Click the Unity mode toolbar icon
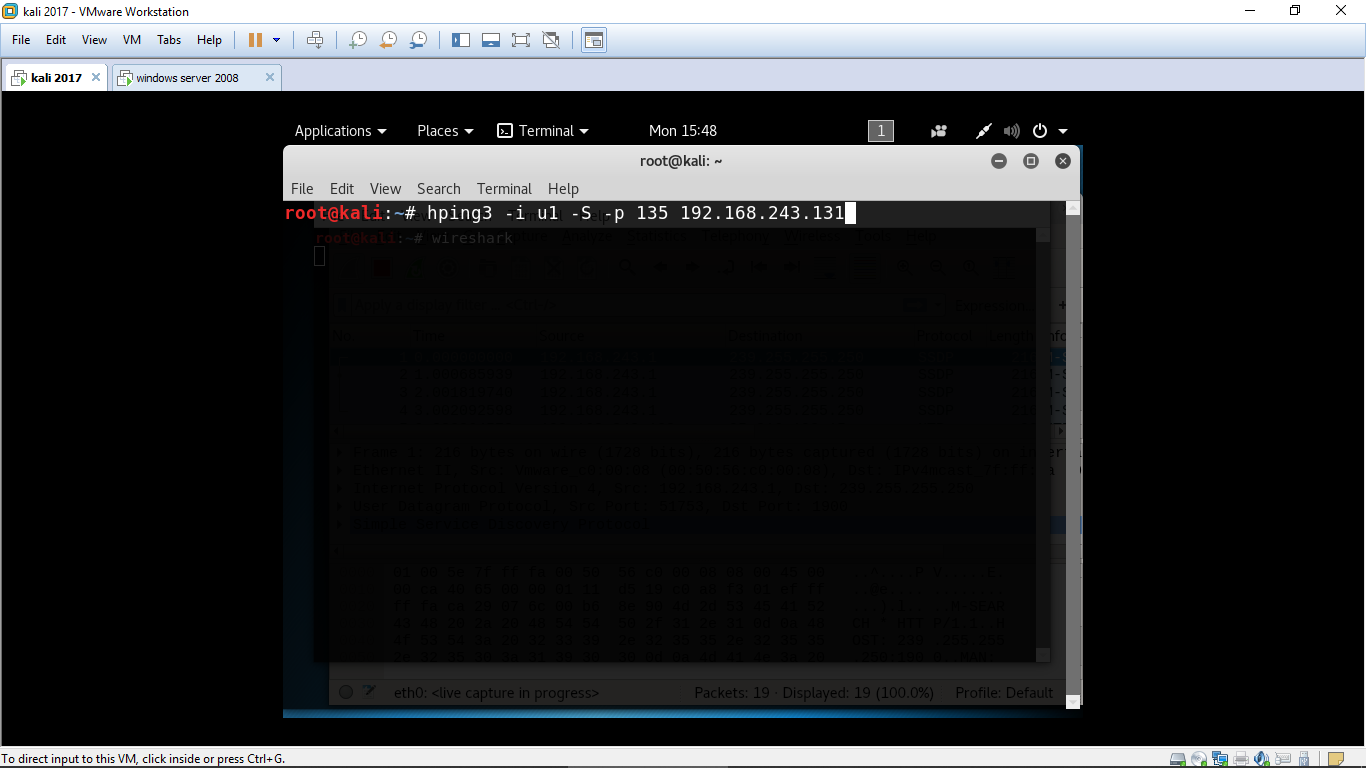1366x768 pixels. click(x=551, y=40)
